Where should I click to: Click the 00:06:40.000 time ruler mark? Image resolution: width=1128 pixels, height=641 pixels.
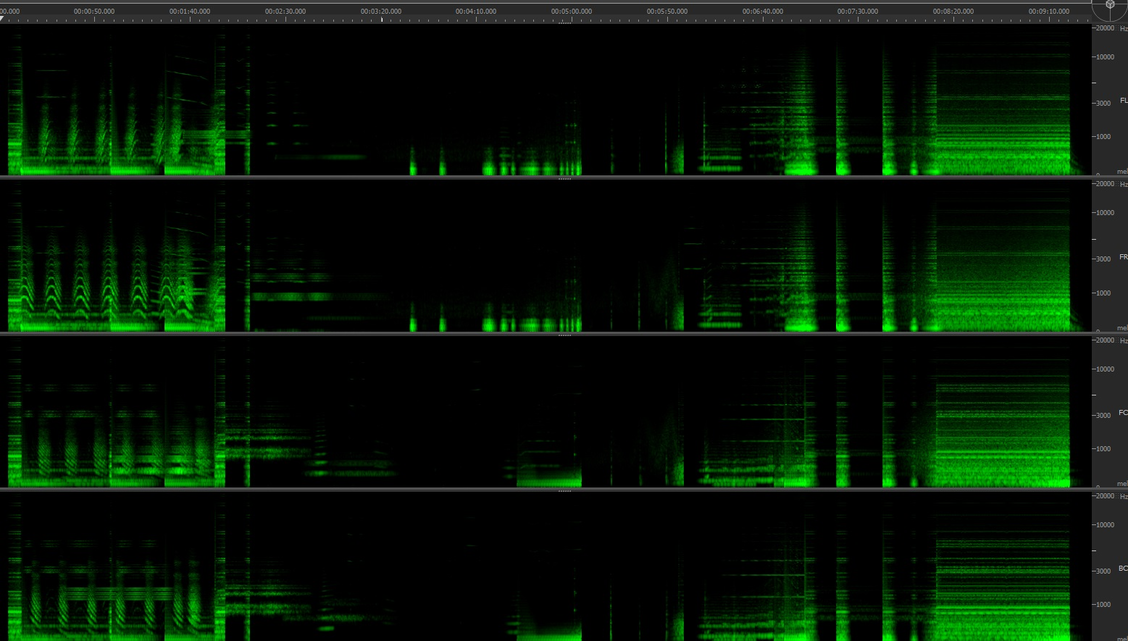(762, 12)
